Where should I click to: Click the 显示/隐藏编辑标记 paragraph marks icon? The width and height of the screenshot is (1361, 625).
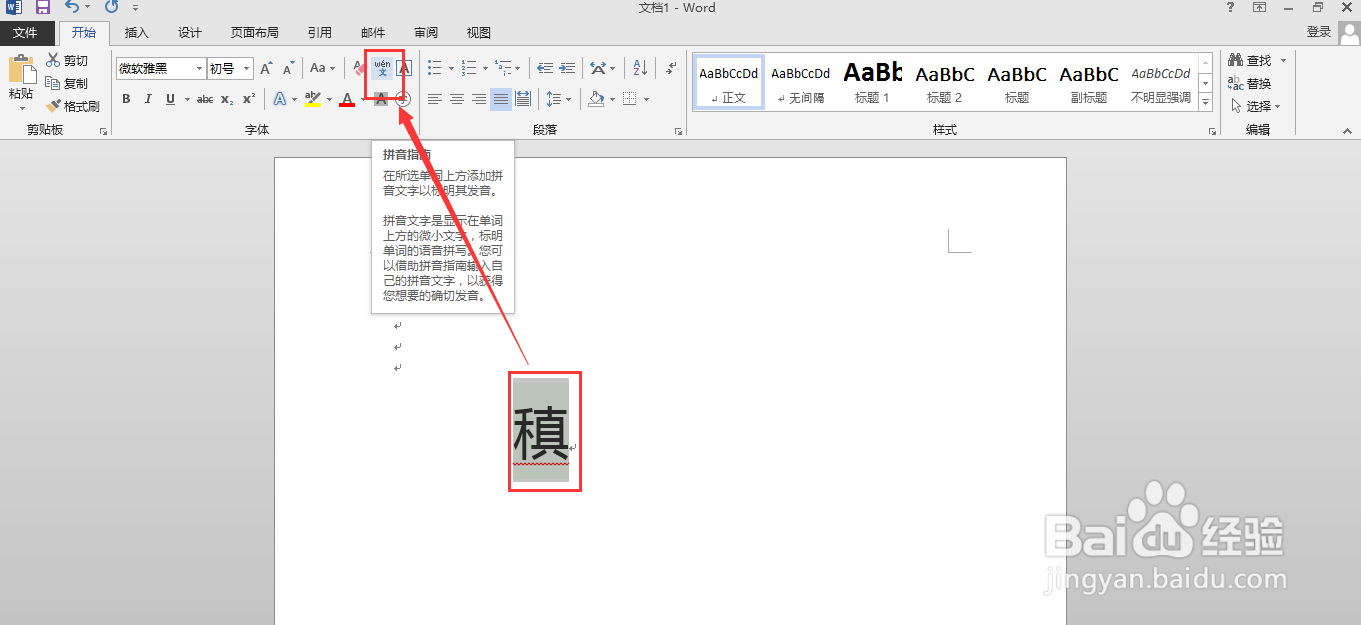[x=671, y=67]
